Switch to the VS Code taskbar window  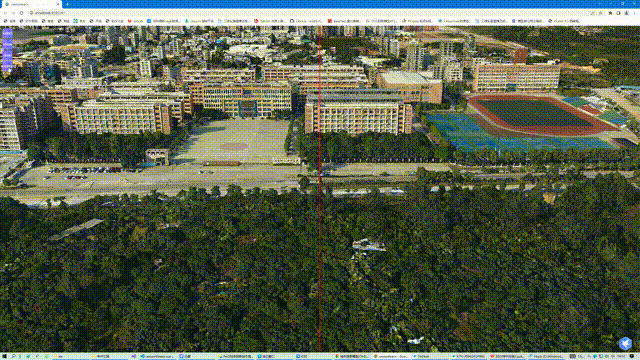[157, 356]
